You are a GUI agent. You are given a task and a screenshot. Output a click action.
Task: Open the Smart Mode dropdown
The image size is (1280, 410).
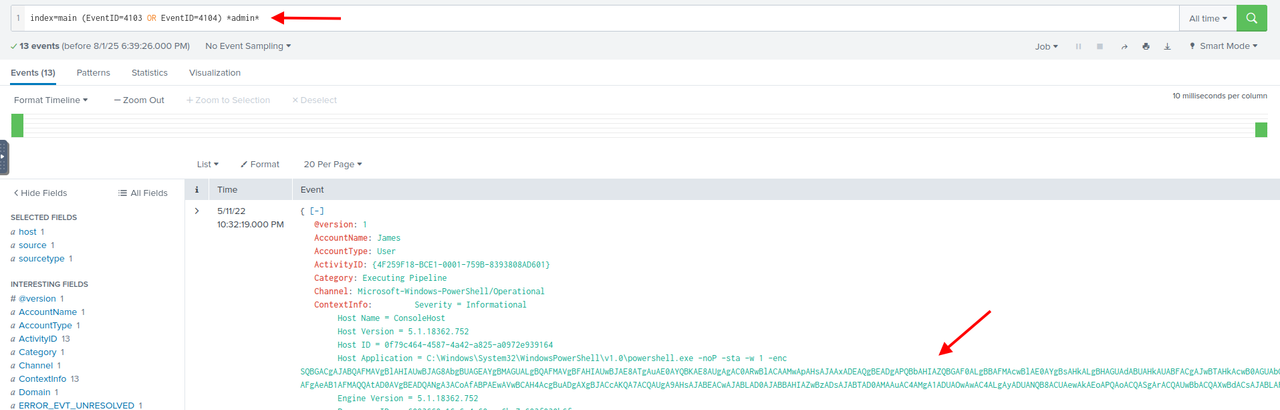1225,46
